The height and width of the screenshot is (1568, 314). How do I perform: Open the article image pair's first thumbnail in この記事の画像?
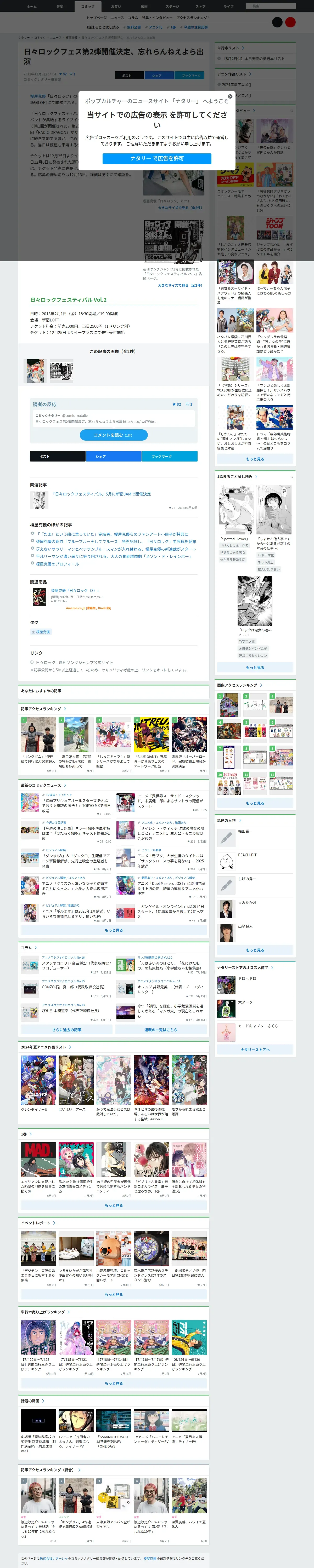(35, 371)
